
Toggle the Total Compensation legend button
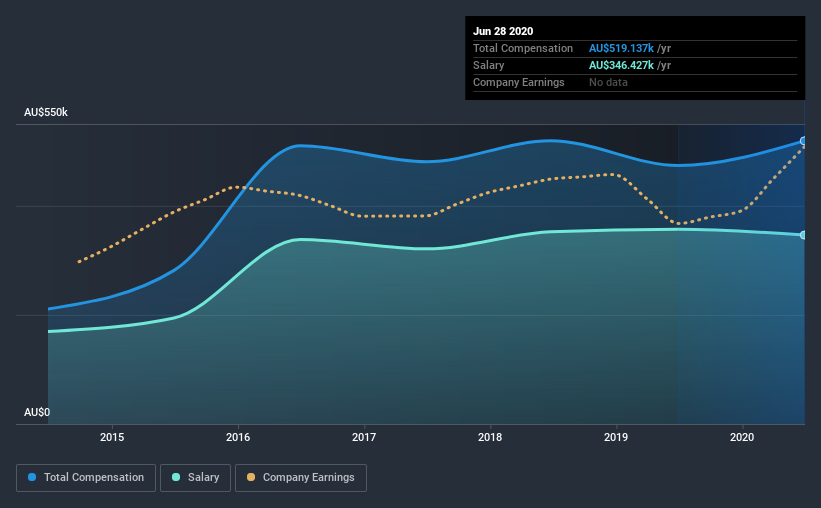click(86, 478)
